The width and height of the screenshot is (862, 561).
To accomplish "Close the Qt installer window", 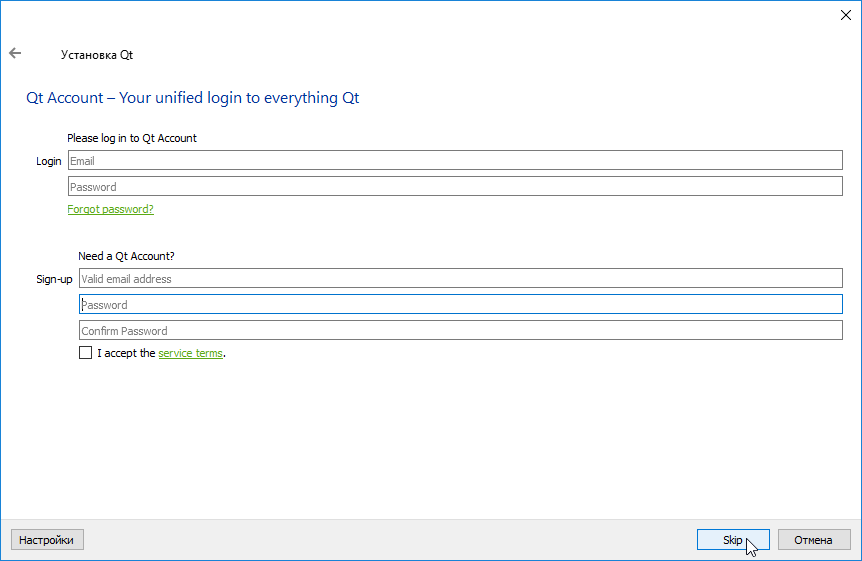I will (844, 14).
